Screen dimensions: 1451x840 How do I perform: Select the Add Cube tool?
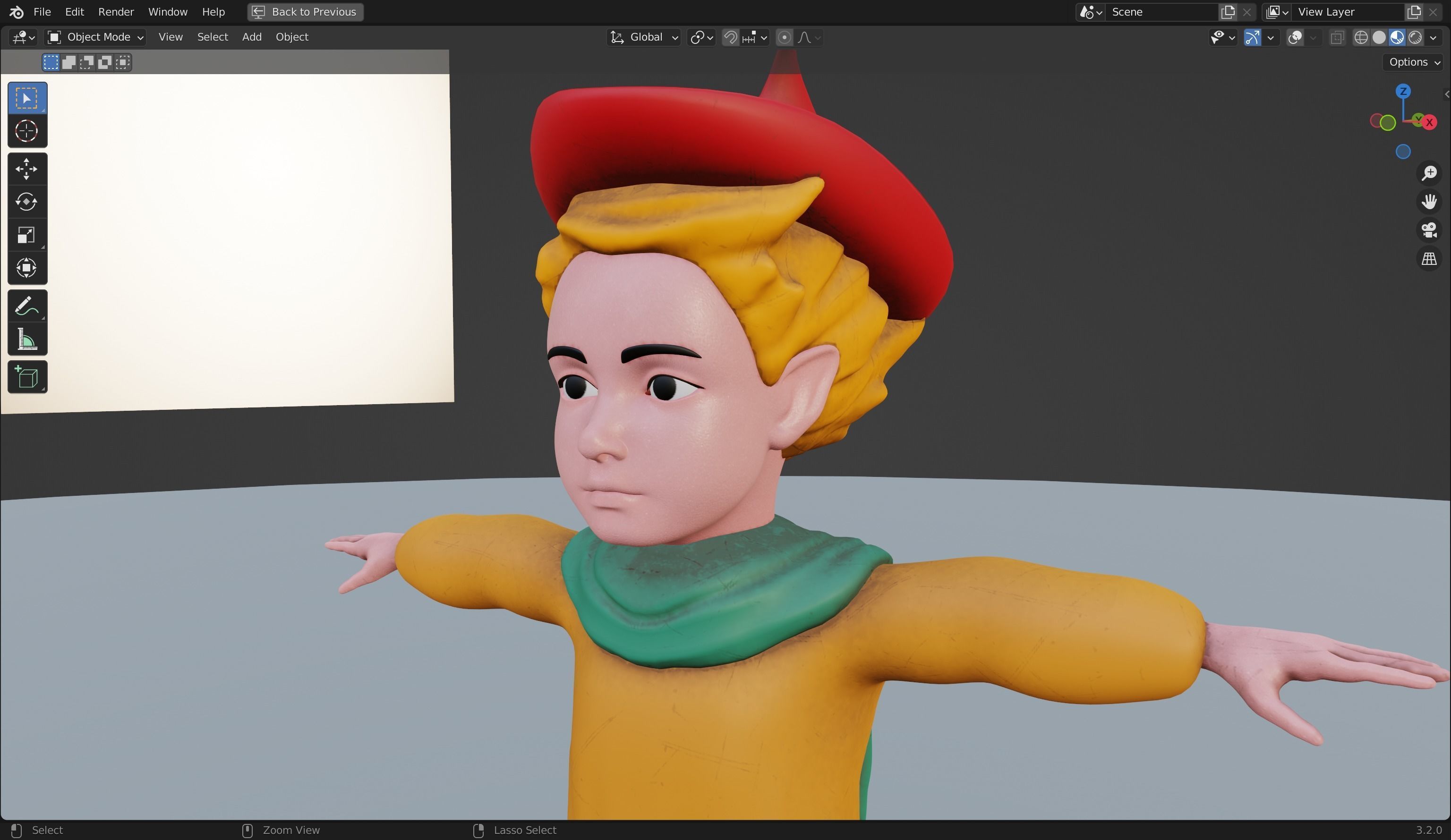coord(27,377)
